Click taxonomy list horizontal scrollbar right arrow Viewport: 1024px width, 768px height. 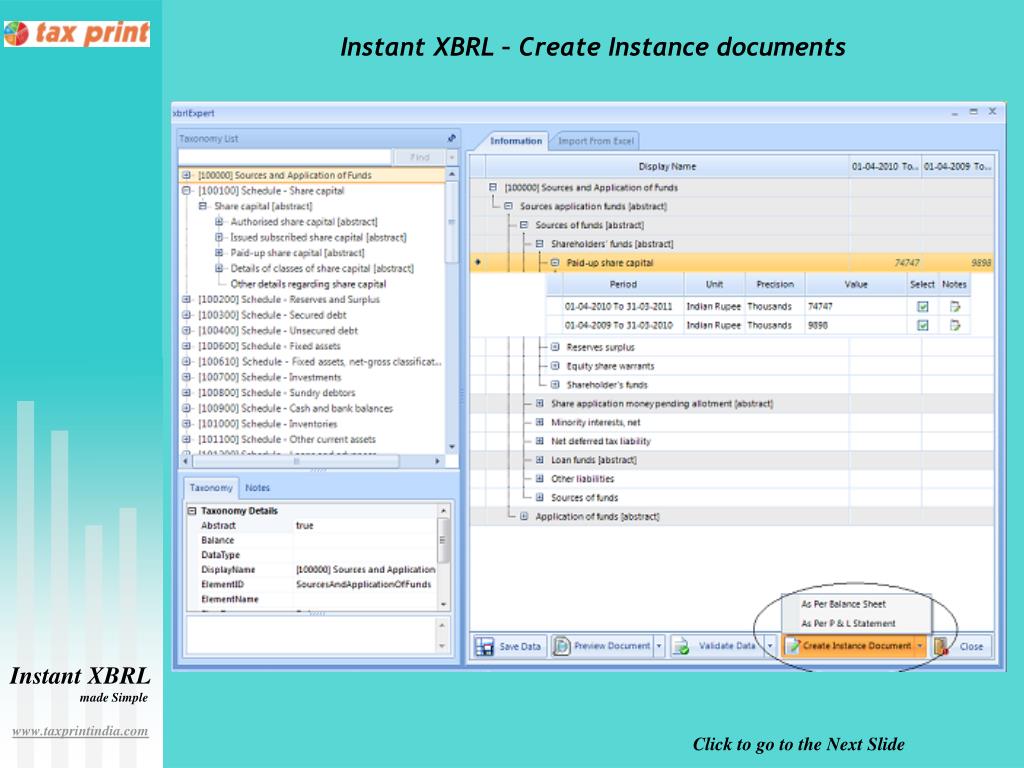[x=438, y=461]
